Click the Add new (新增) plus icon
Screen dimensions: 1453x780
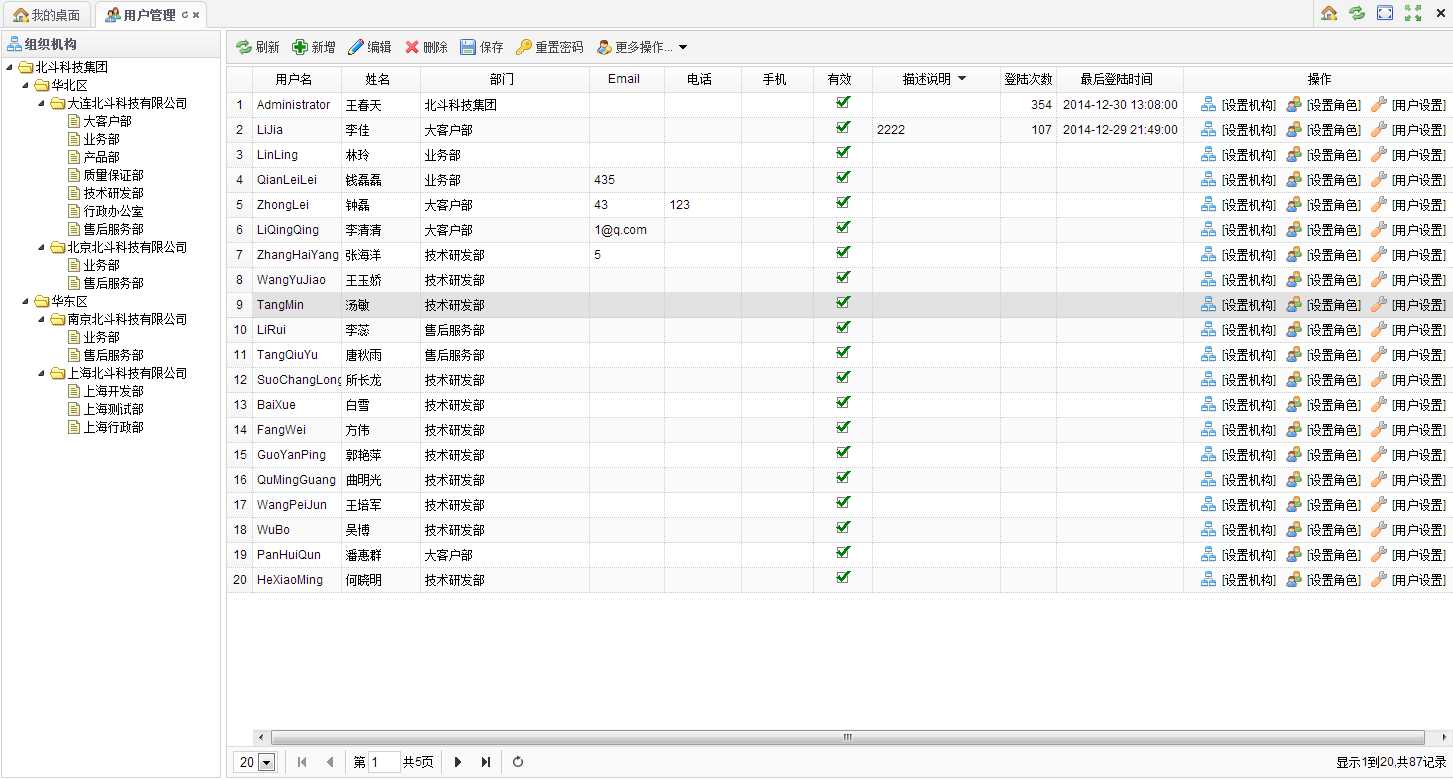tap(300, 47)
